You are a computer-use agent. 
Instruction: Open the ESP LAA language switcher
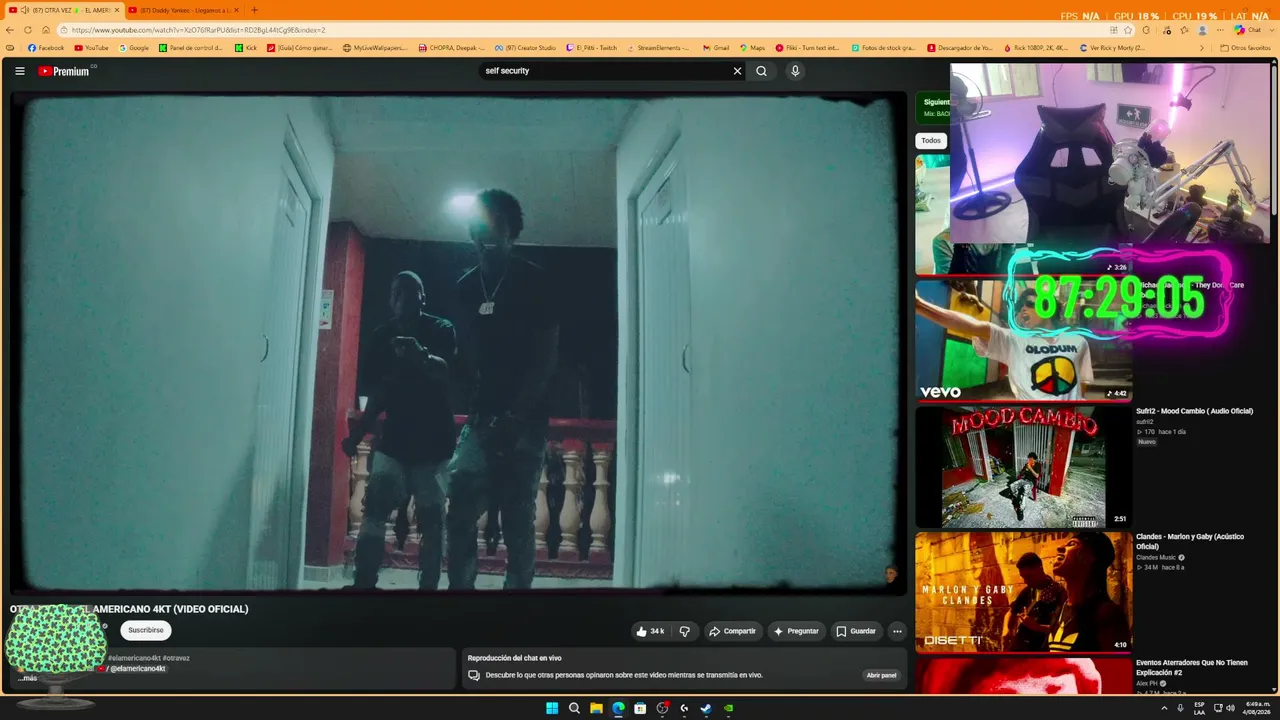coord(1199,708)
